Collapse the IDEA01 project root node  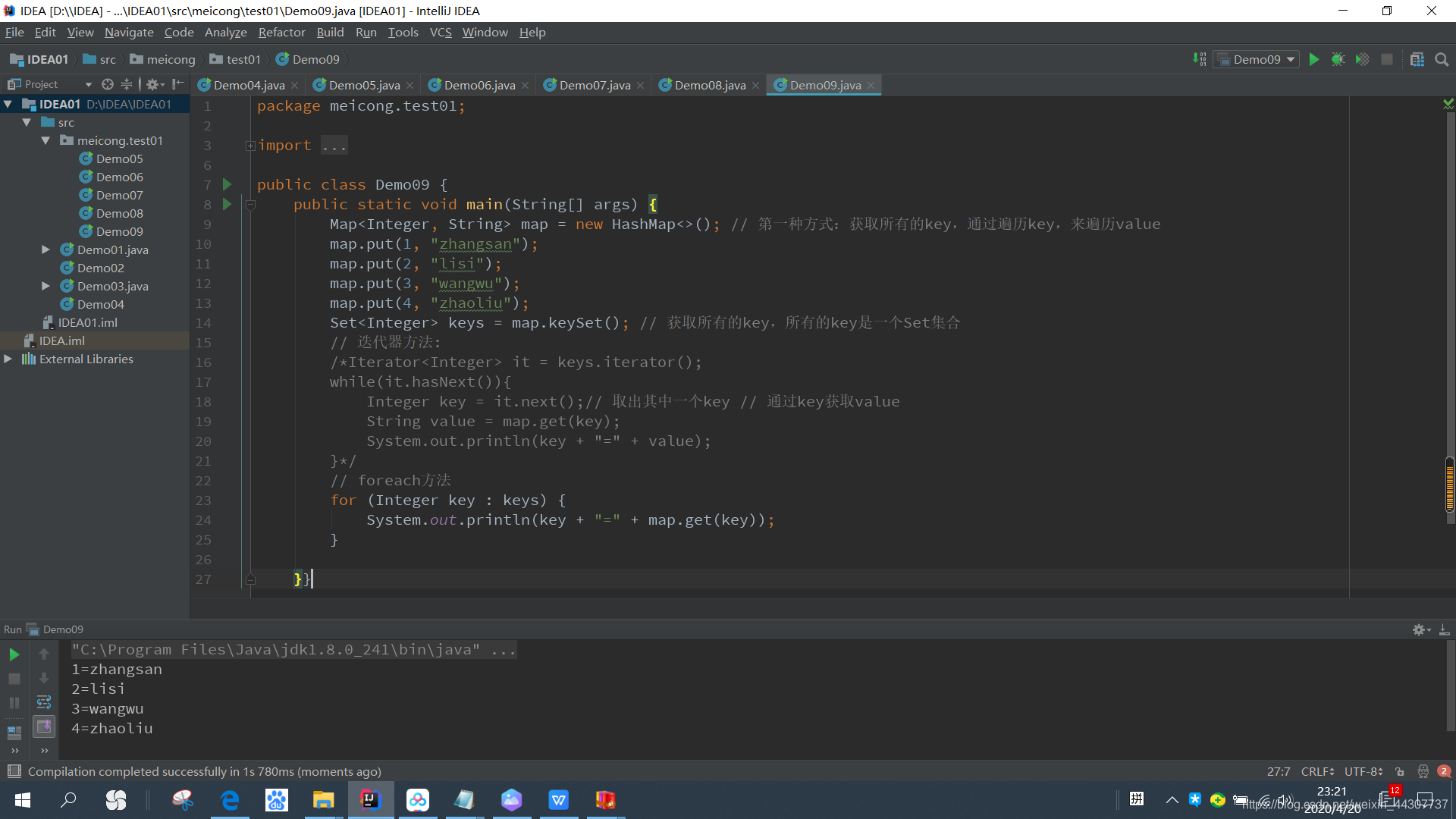click(x=8, y=104)
